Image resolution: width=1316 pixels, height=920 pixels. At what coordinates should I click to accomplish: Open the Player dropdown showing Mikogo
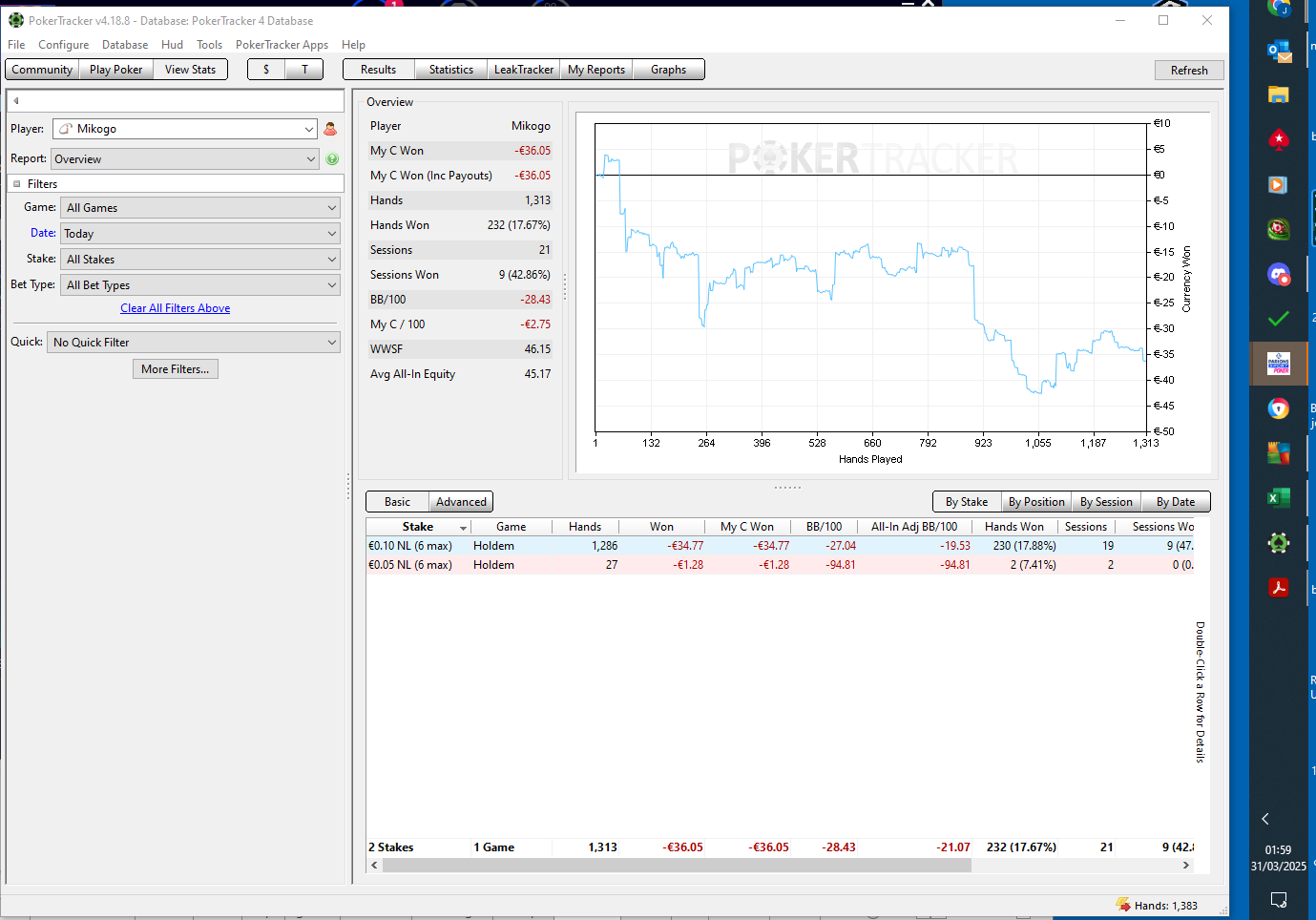(185, 129)
